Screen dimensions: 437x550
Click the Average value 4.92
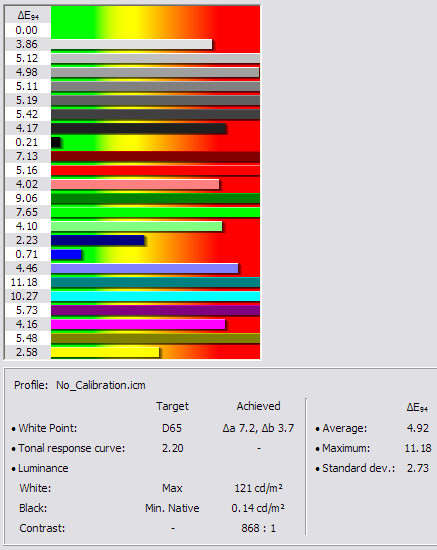[418, 428]
